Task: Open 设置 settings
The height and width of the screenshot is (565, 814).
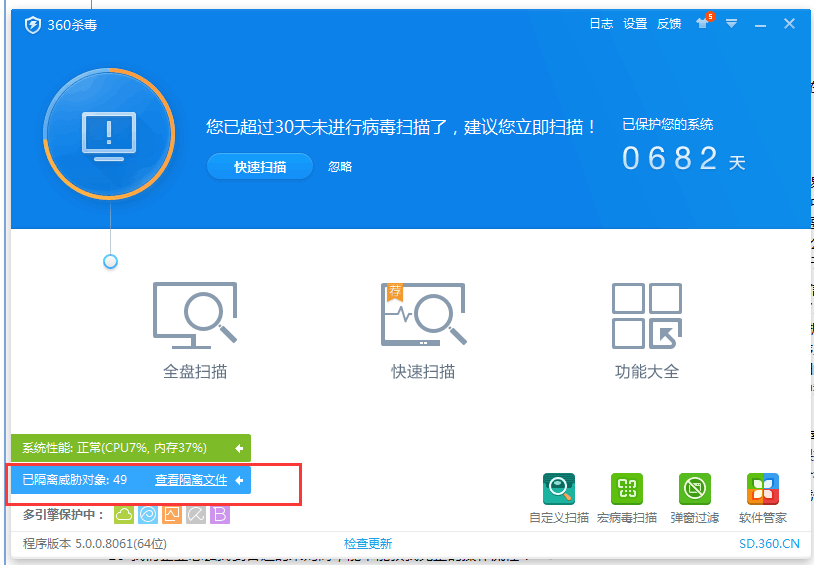Action: coord(635,24)
